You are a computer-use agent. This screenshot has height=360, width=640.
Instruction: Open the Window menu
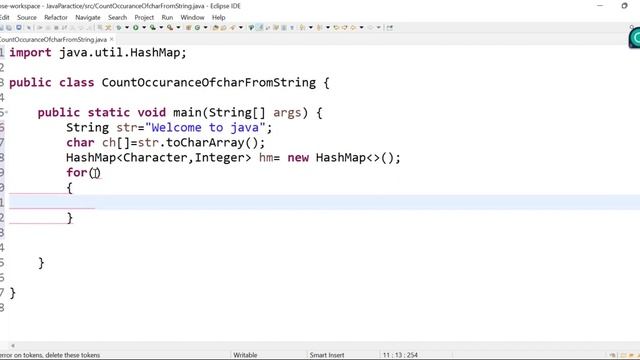pos(192,18)
